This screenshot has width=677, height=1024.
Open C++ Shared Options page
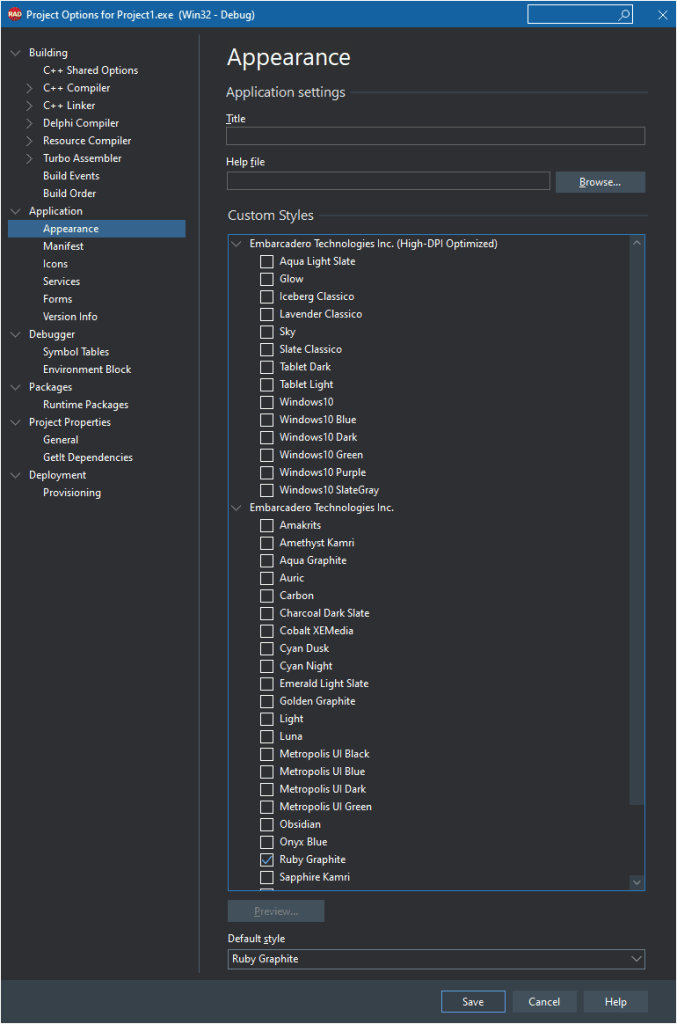91,70
